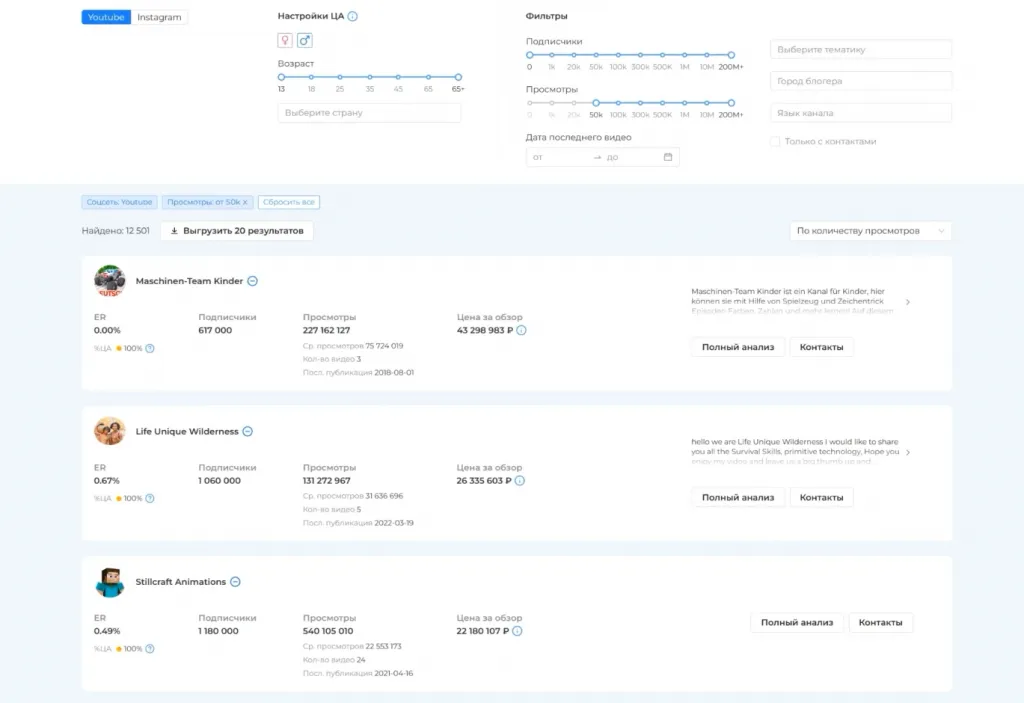This screenshot has width=1024, height=703.
Task: Open the Выберите тематику dropdown
Action: pyautogui.click(x=861, y=50)
